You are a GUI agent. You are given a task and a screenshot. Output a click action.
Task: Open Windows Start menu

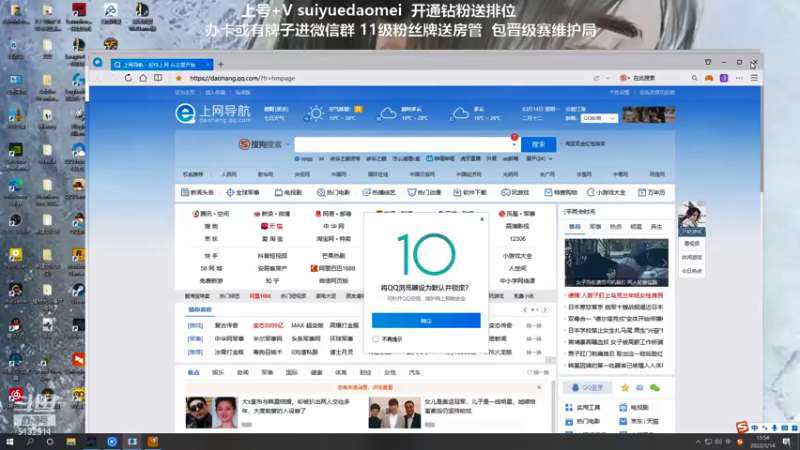(9, 442)
